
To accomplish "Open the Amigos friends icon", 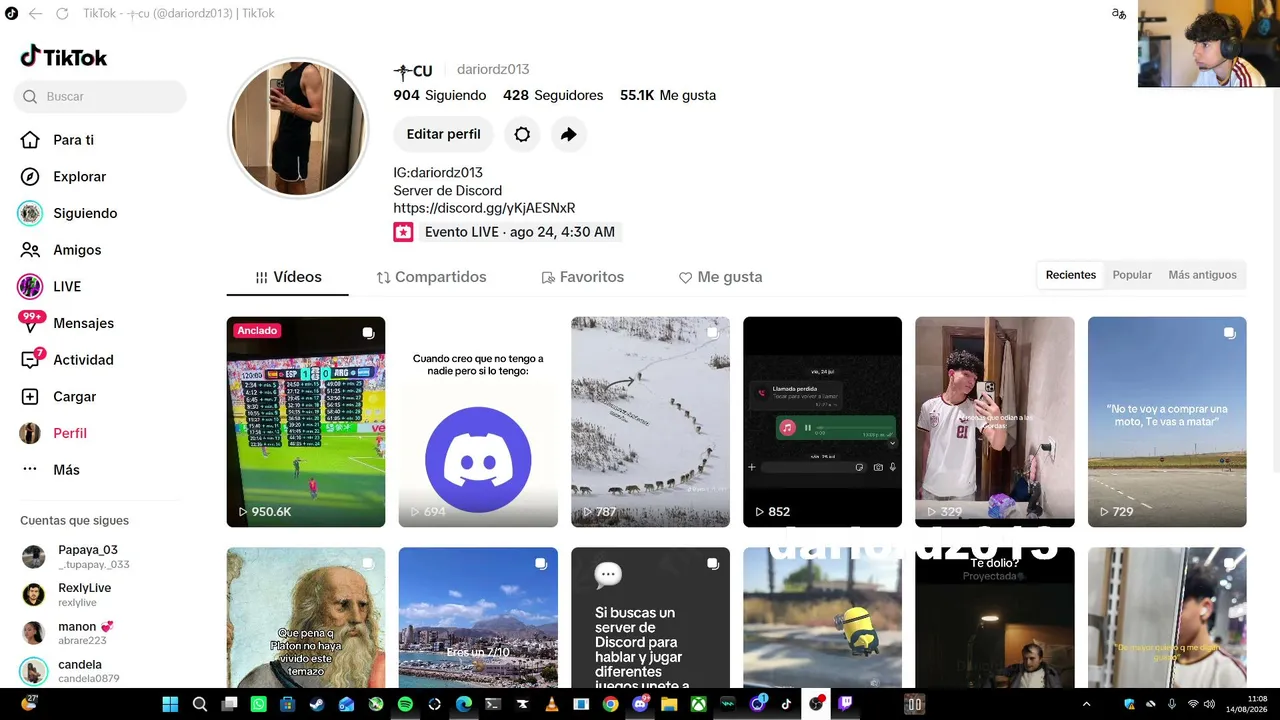I will 31,250.
